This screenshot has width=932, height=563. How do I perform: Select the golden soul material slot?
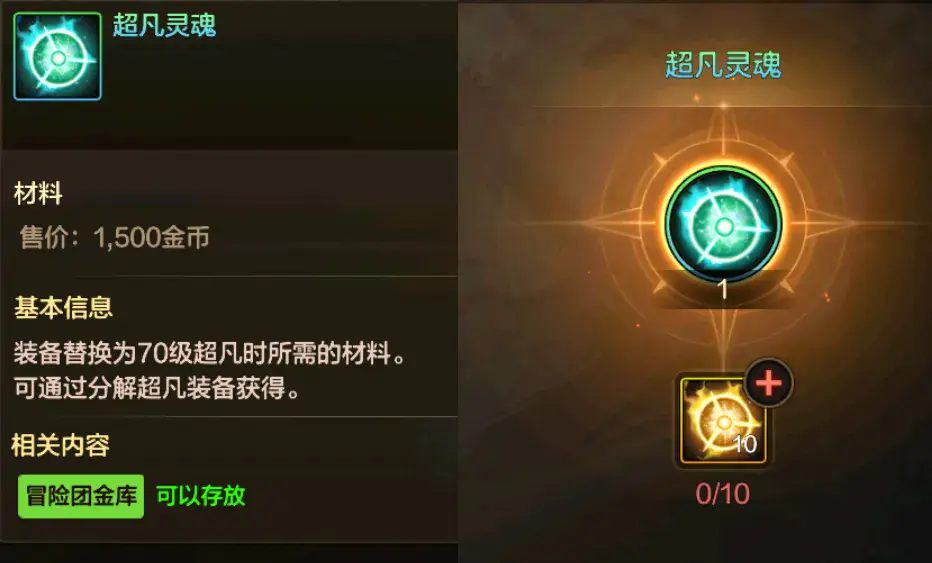[x=723, y=420]
